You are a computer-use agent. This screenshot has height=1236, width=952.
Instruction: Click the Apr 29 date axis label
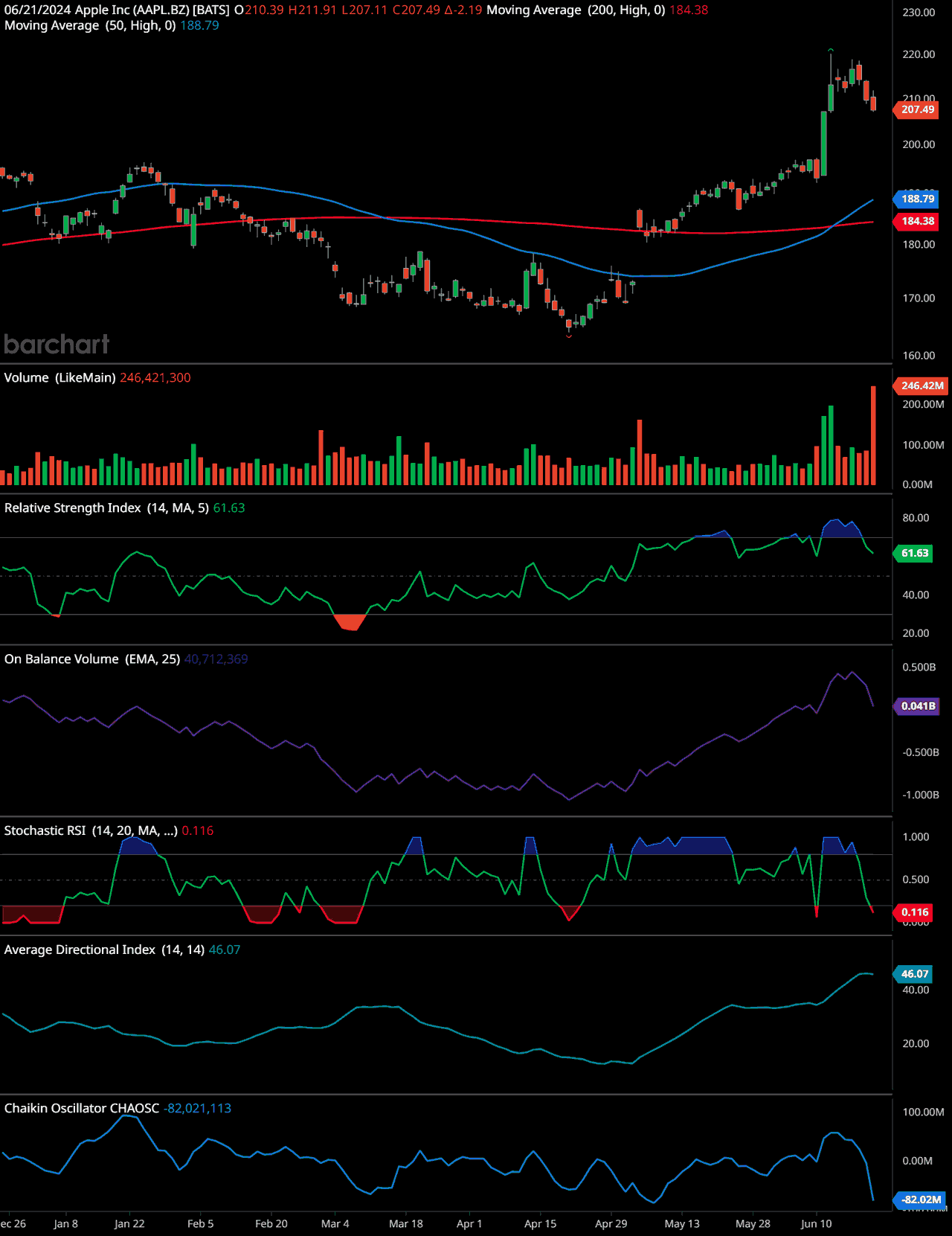click(611, 1223)
